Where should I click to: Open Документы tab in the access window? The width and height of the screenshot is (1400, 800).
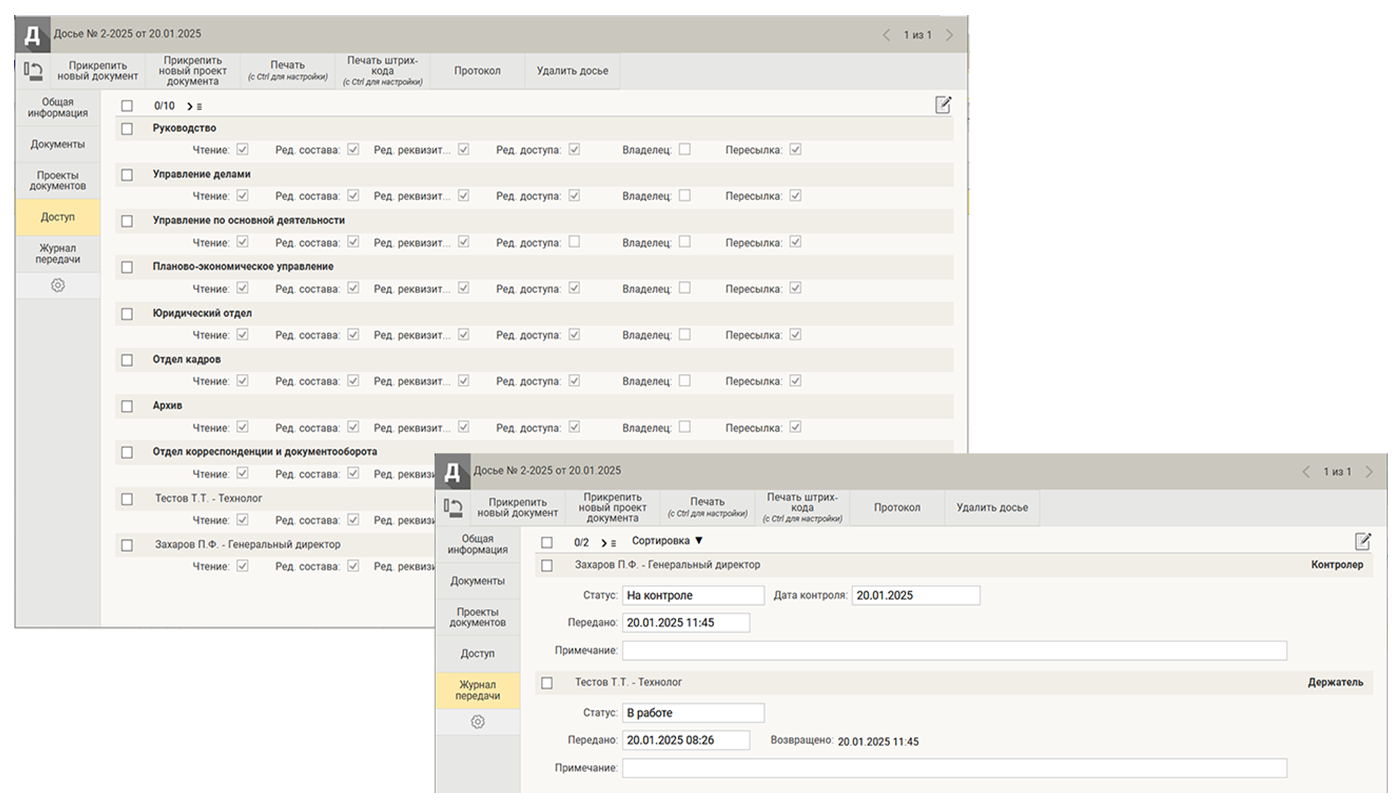pos(58,144)
